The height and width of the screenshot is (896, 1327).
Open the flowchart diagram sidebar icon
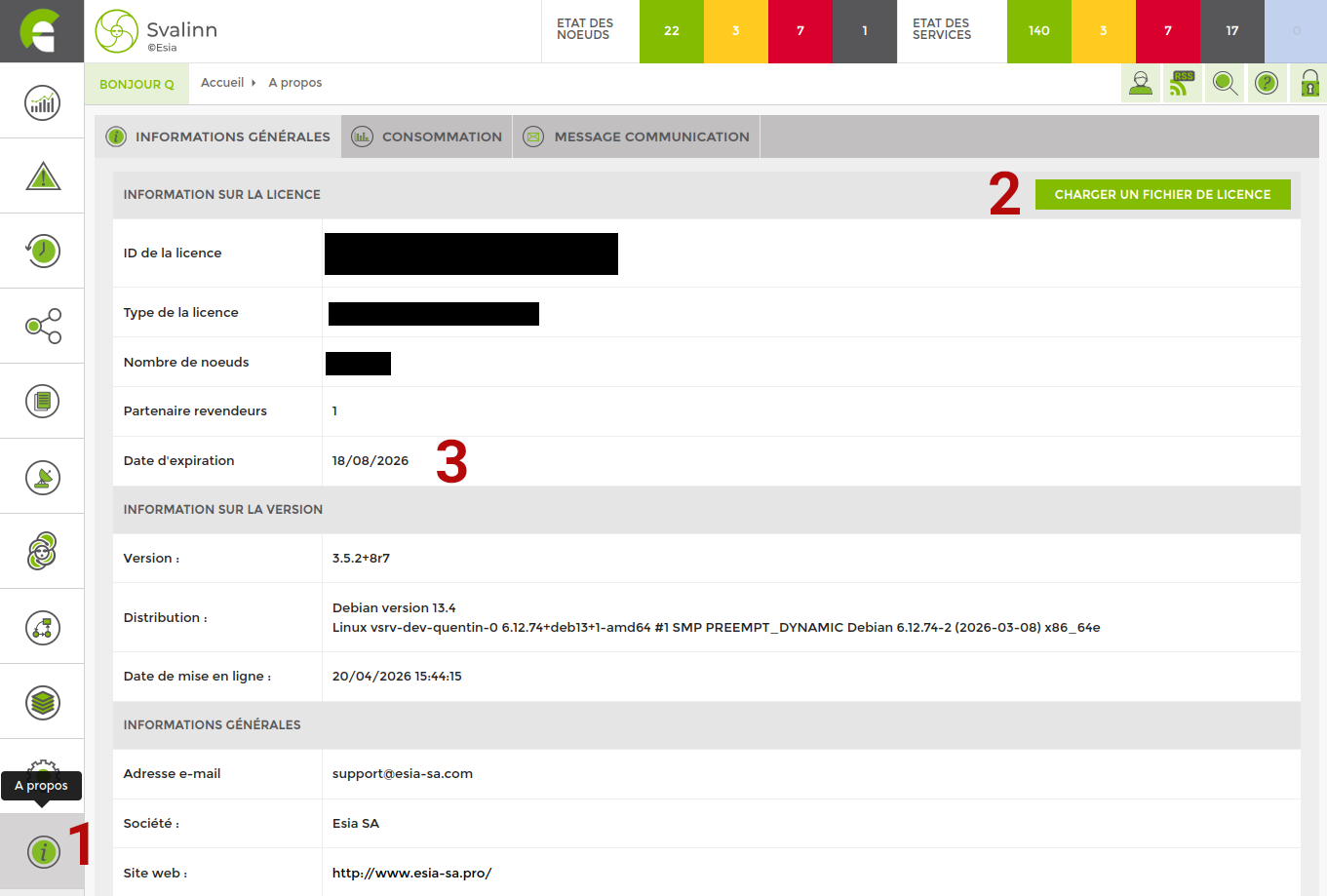pyautogui.click(x=42, y=627)
